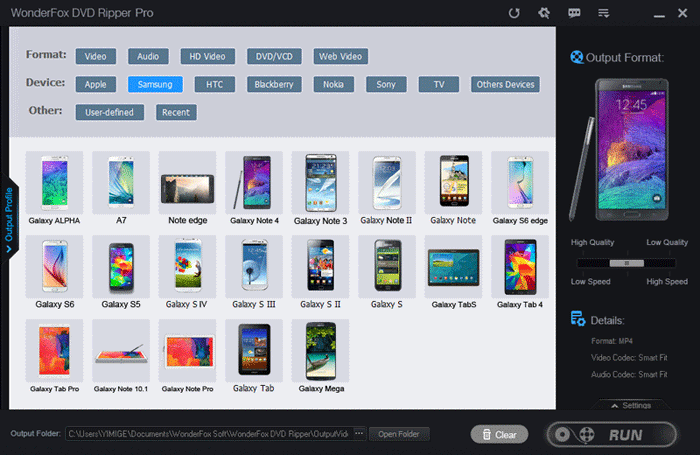Browse output folder with the ellipsis button
The image size is (700, 455).
tap(359, 434)
